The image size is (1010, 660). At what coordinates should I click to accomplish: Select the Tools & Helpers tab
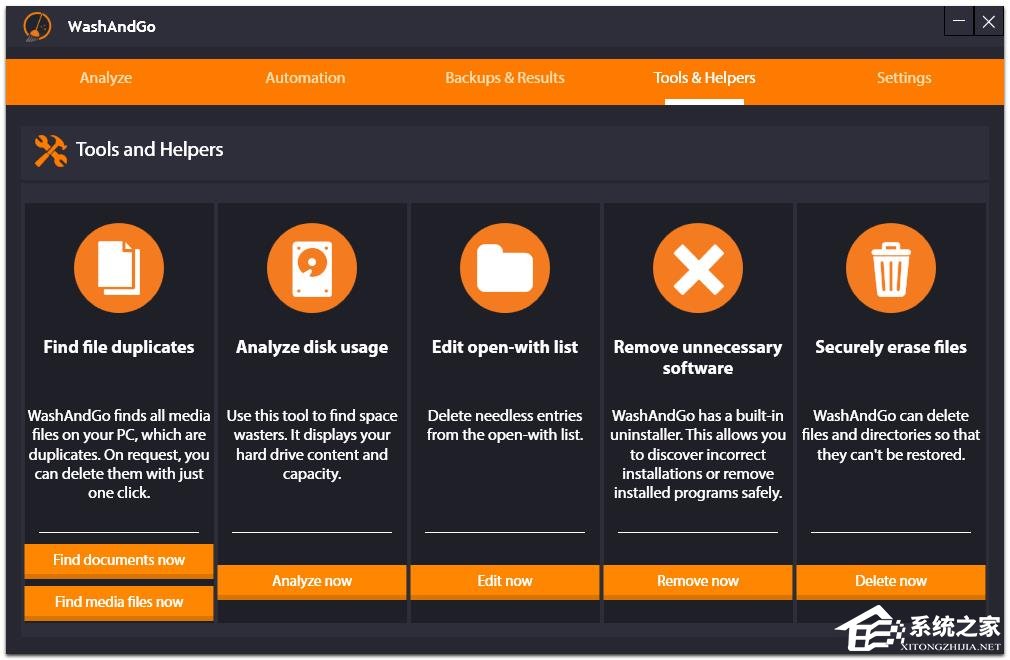click(705, 78)
